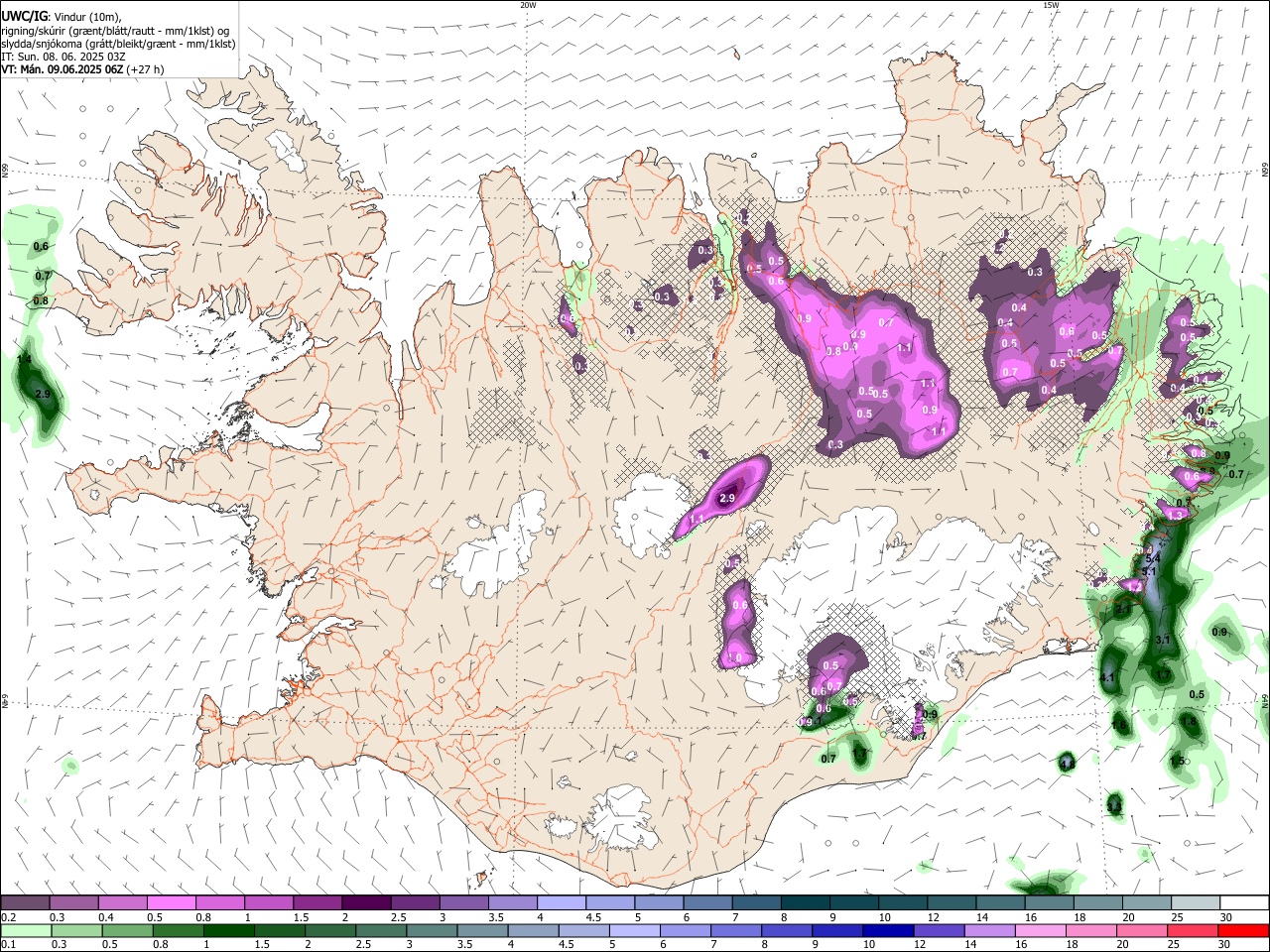Image resolution: width=1270 pixels, height=952 pixels.
Task: Click the "30" label in the lower legend row
Action: tap(1223, 944)
